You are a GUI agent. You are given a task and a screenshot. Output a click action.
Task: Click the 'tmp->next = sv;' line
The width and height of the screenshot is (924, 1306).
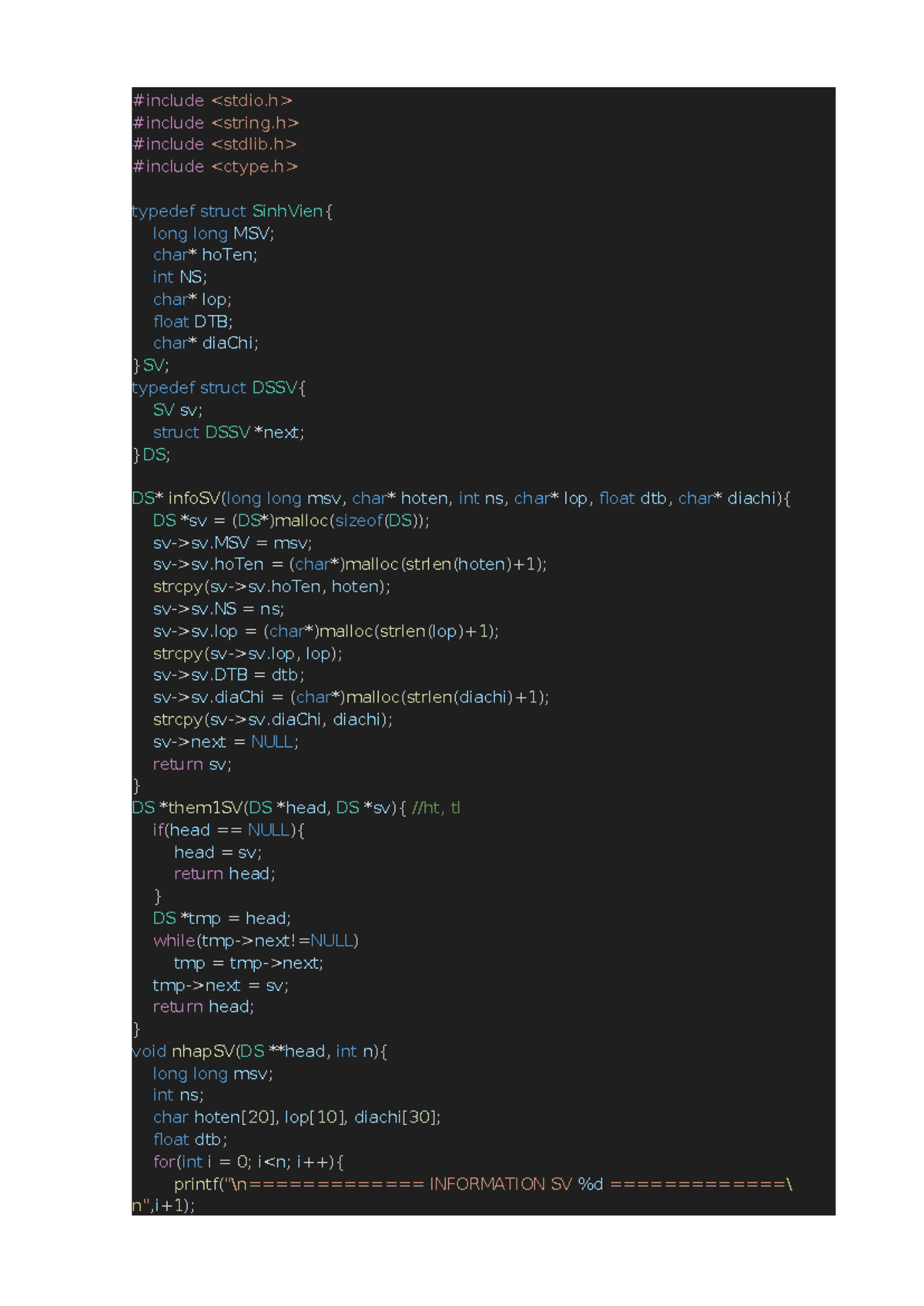point(220,986)
